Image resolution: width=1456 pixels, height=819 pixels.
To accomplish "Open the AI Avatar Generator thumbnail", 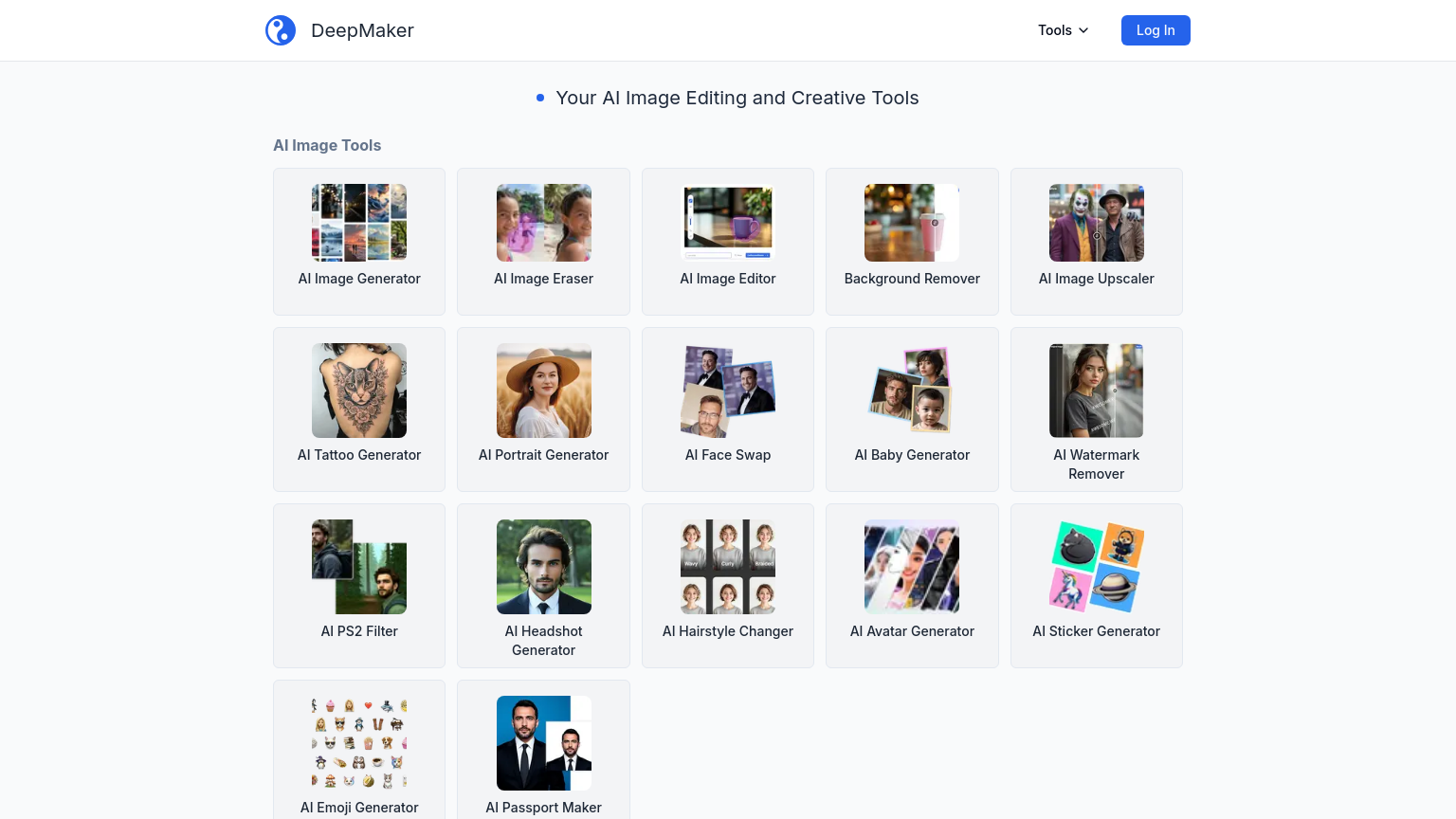I will (912, 567).
